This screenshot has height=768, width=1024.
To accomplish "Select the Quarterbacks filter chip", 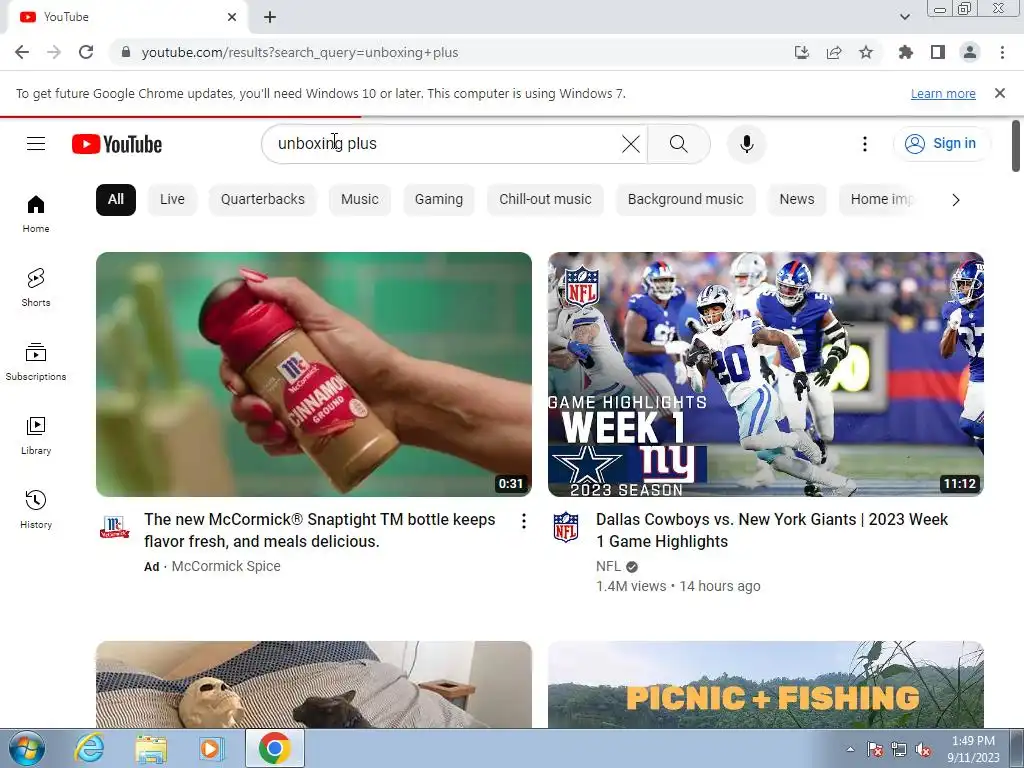I will click(x=263, y=199).
